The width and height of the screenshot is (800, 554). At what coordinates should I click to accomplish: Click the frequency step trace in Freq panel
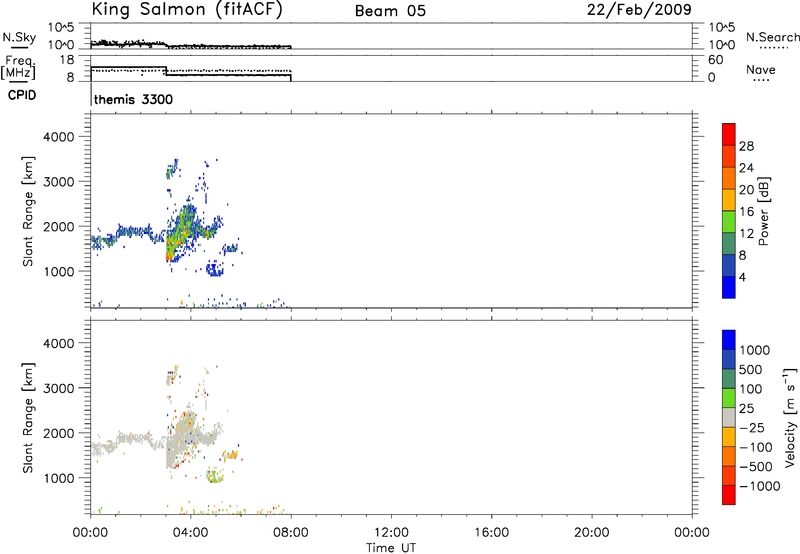point(191,74)
